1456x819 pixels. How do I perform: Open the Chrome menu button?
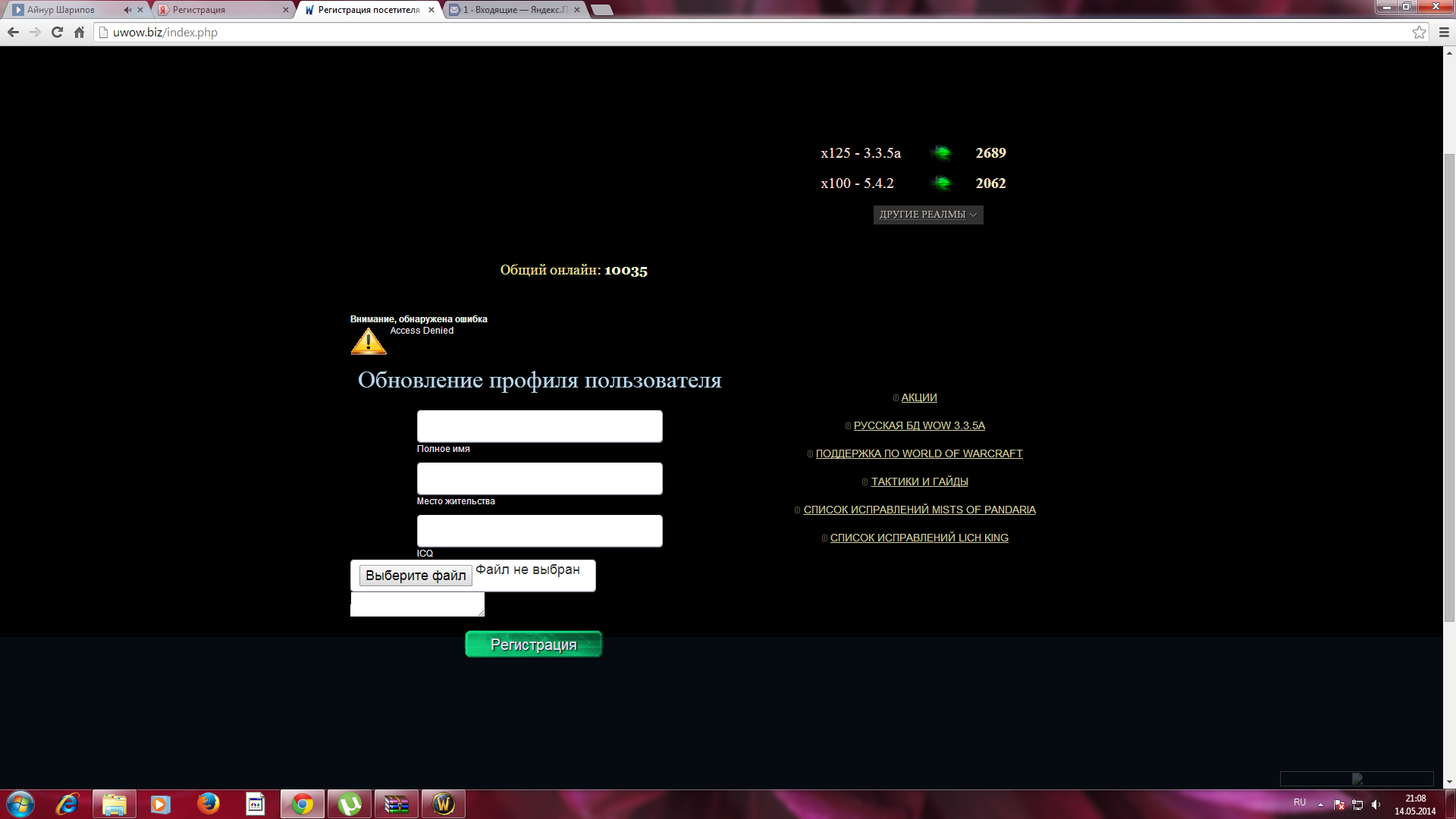1444,32
